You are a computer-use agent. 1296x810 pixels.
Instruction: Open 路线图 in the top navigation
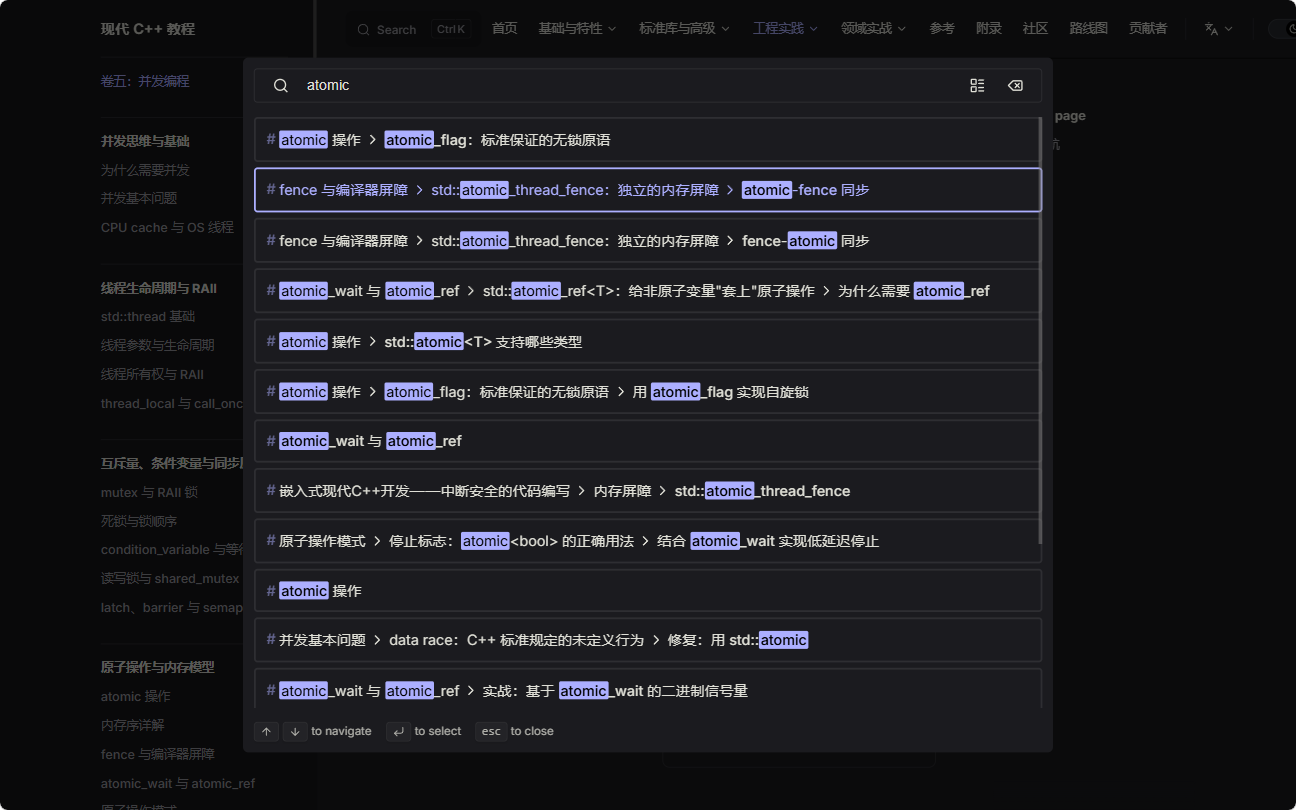1088,29
